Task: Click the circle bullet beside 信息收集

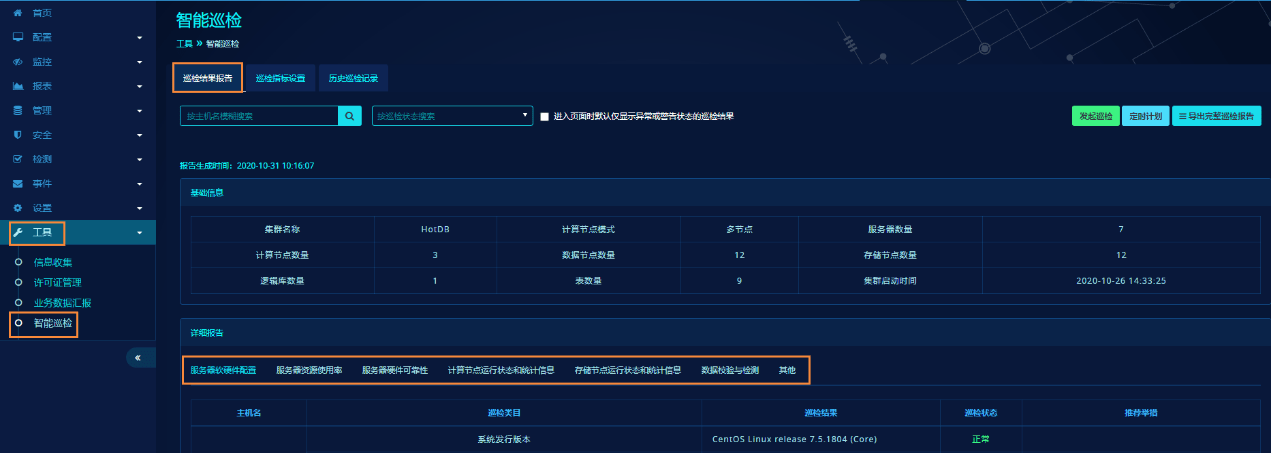Action: [x=18, y=262]
